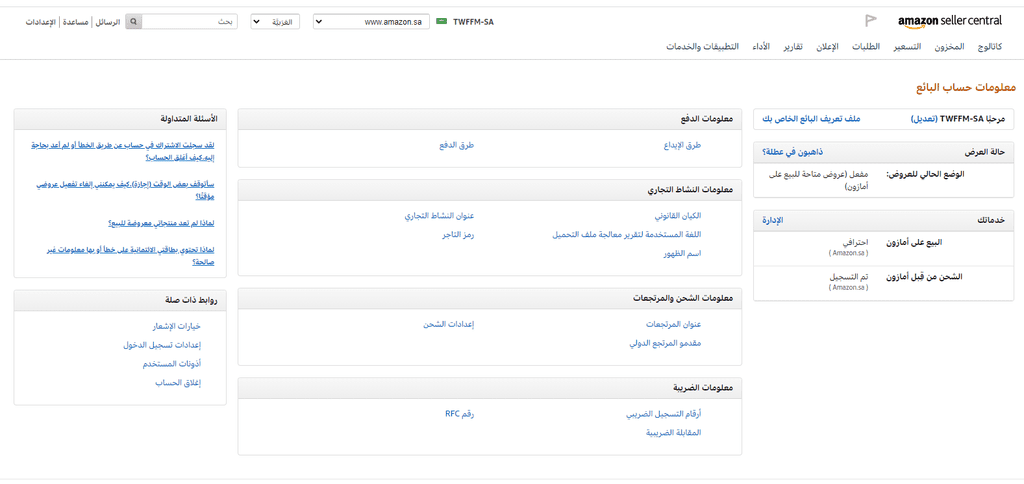1024x484 pixels.
Task: Open اللغة المستخدمة لتقرير معالجة ملف التحميل link
Action: tap(627, 234)
